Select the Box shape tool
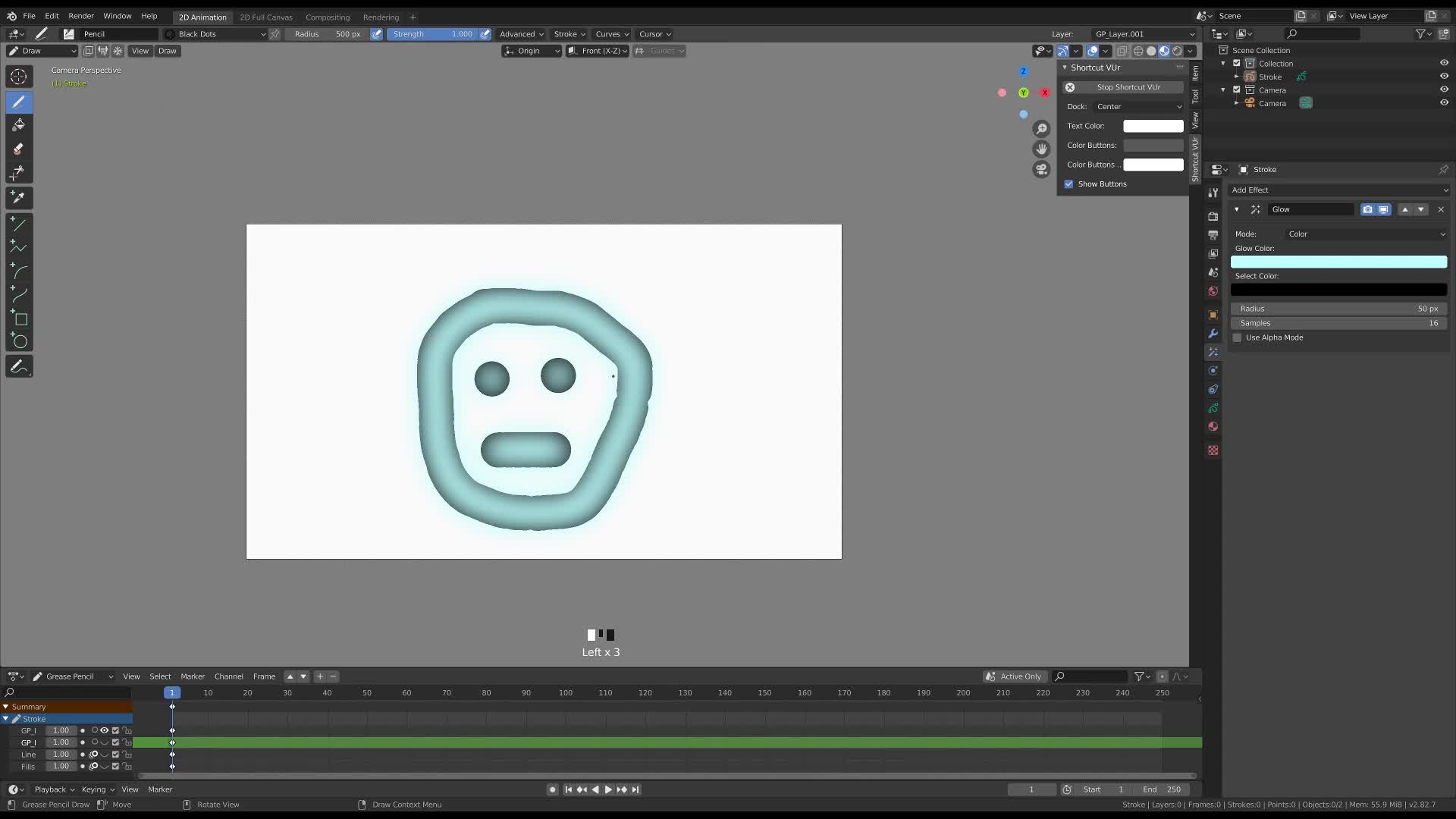The image size is (1456, 819). click(x=19, y=318)
